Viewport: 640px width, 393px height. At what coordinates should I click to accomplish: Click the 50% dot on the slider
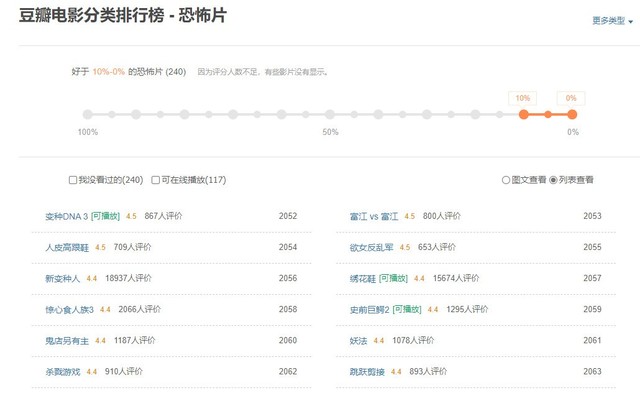[330, 115]
